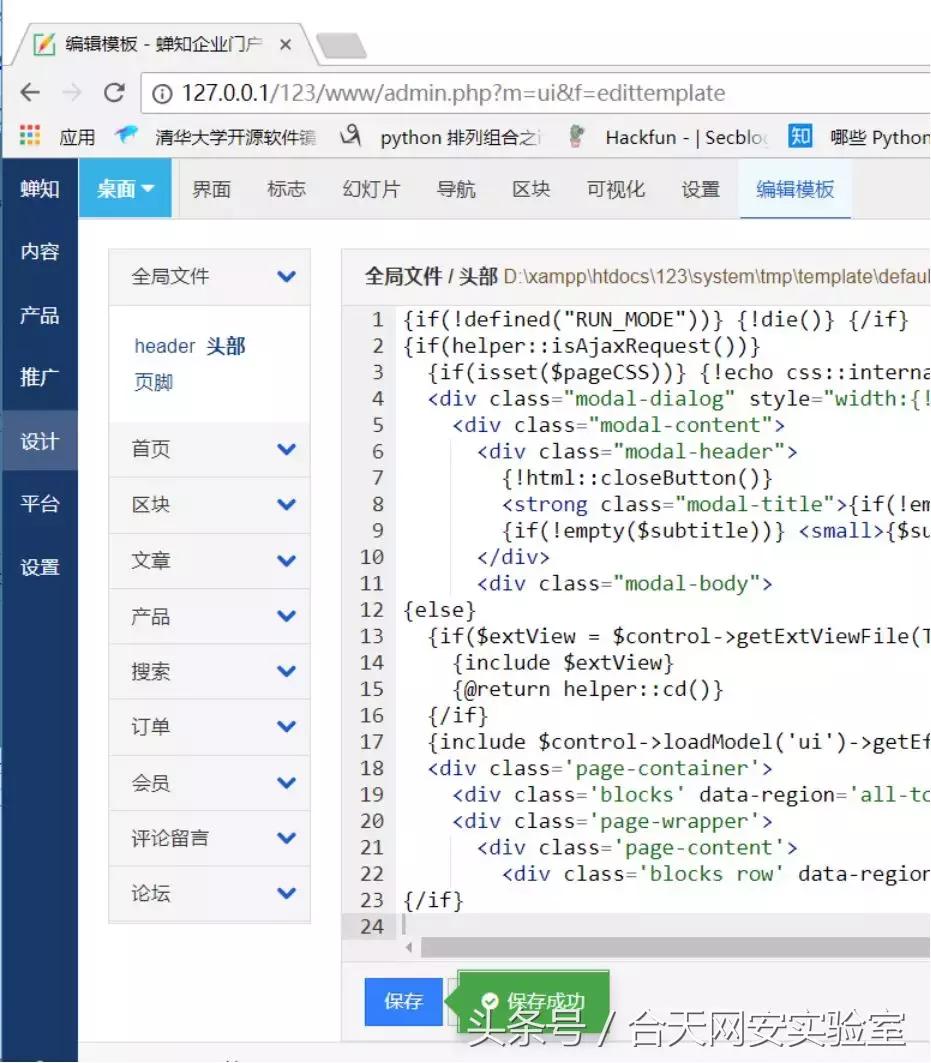
Task: Click the 知 icon of the 哪些 Python bookmark
Action: (x=801, y=136)
